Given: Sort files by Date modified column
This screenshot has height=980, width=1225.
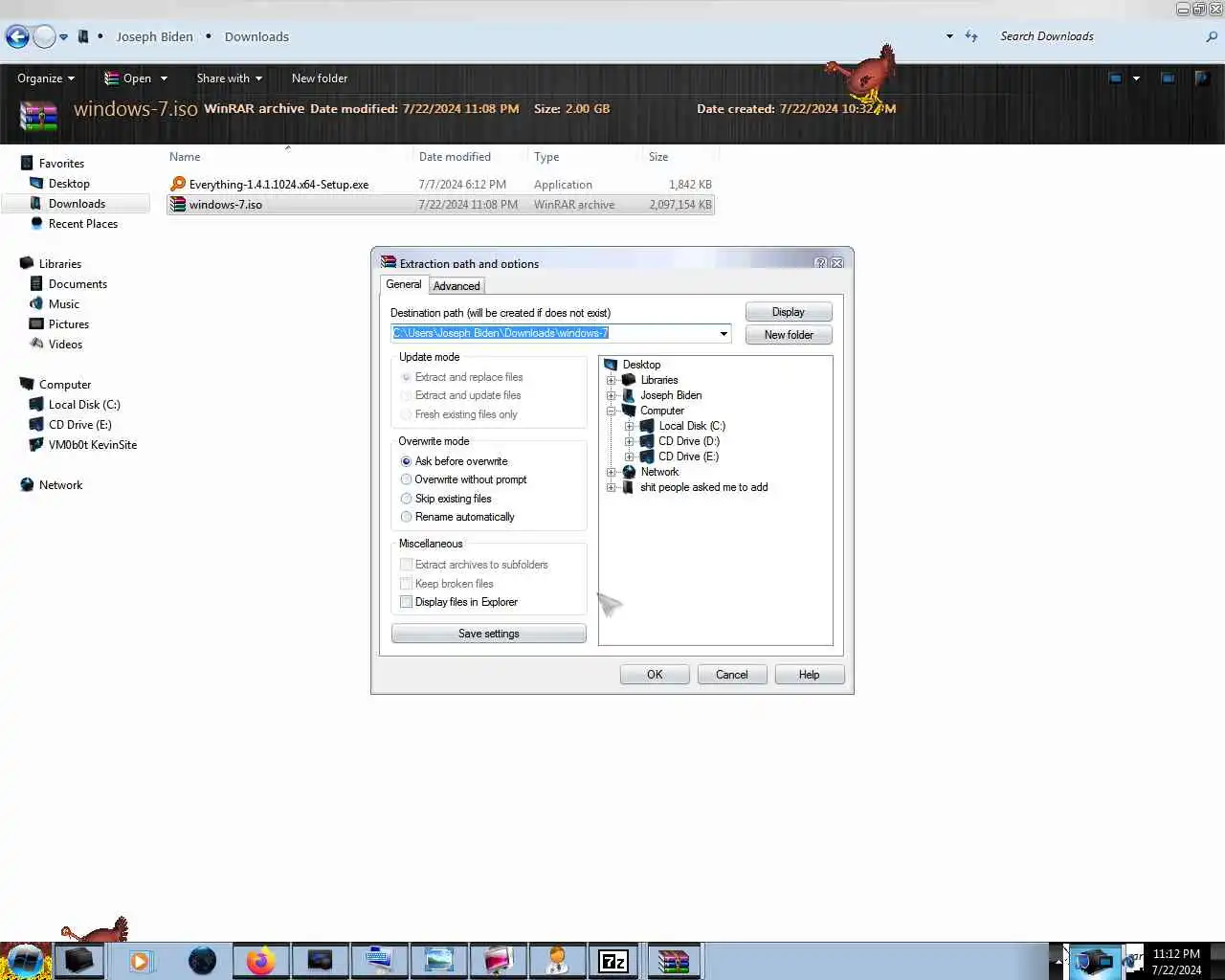Looking at the screenshot, I should coord(455,157).
